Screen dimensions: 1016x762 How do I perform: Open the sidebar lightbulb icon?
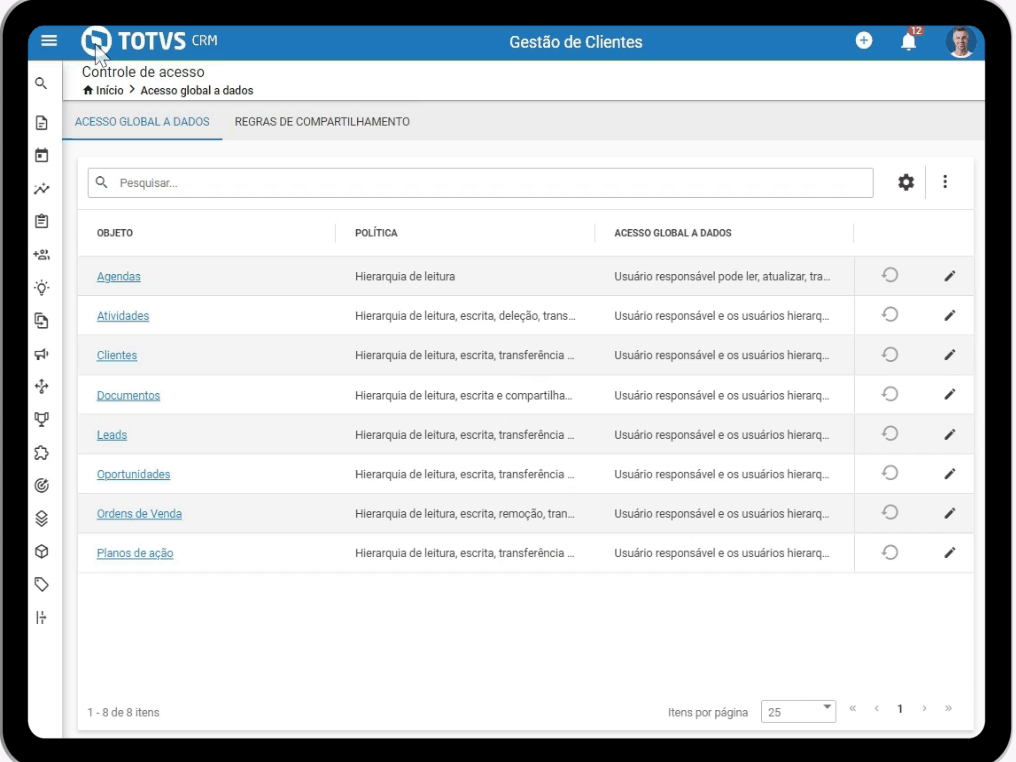41,288
